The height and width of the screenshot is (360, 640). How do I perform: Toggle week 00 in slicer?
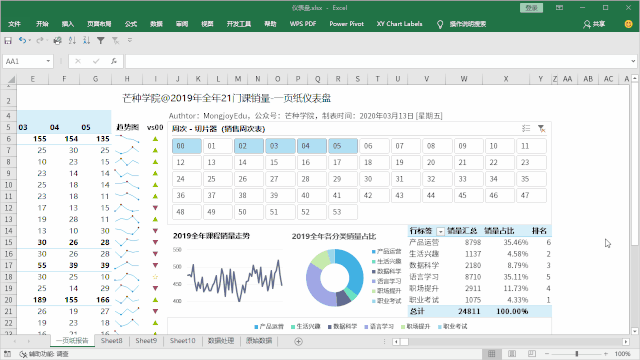tap(187, 146)
